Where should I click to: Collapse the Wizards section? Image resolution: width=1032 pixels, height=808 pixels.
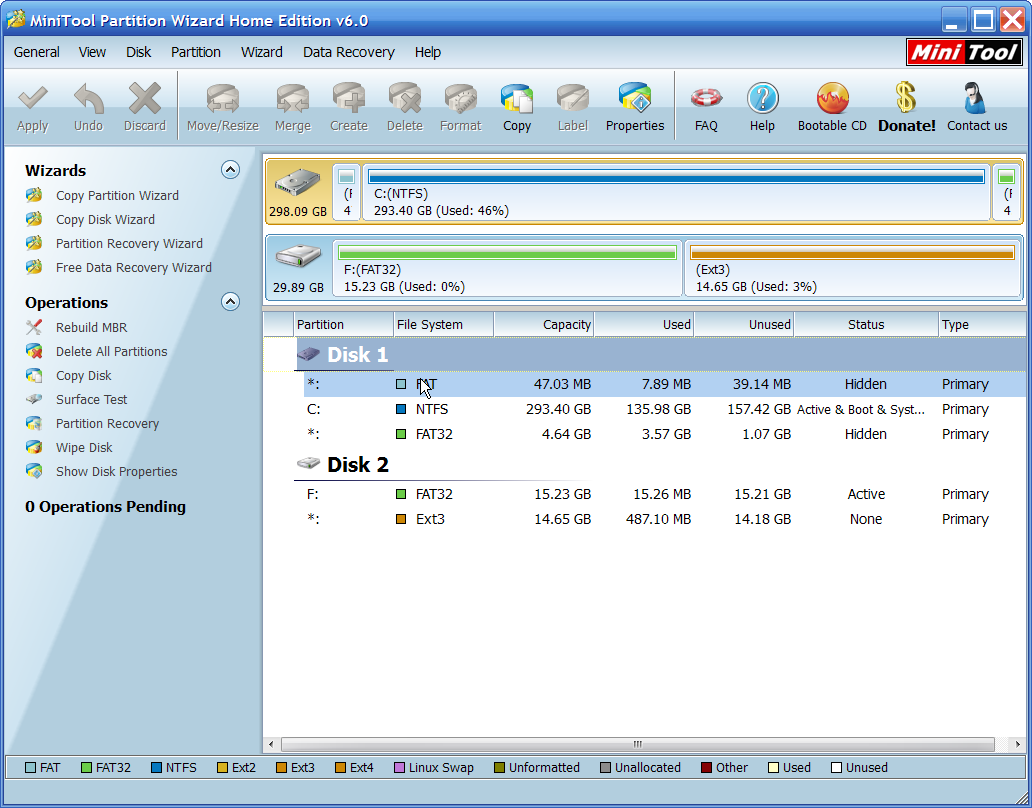click(x=230, y=170)
